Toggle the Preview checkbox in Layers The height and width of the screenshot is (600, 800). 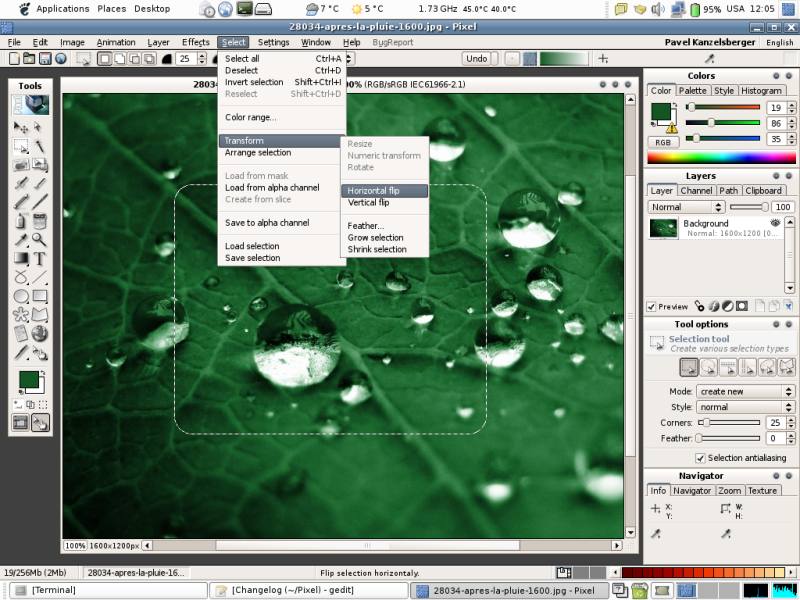pyautogui.click(x=652, y=307)
